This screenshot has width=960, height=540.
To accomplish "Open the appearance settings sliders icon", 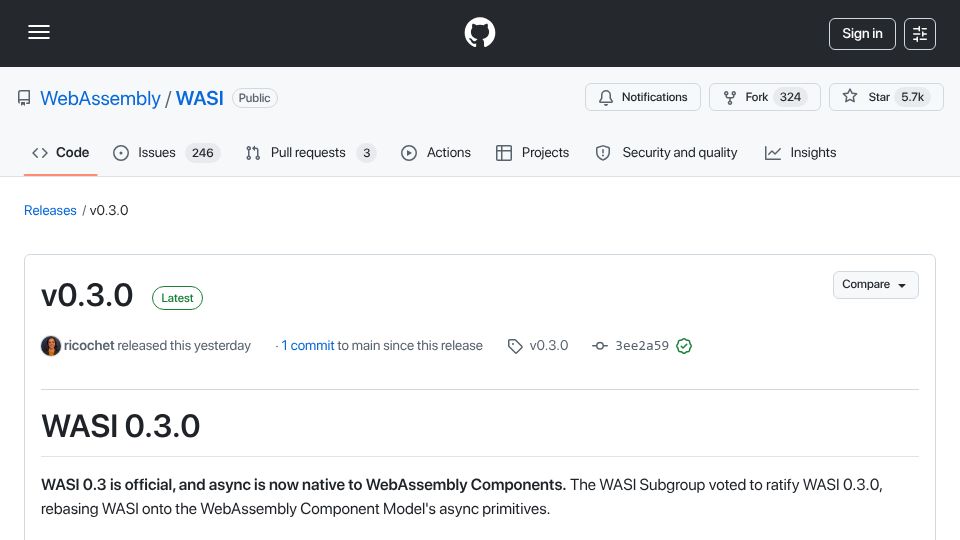I will tap(920, 34).
